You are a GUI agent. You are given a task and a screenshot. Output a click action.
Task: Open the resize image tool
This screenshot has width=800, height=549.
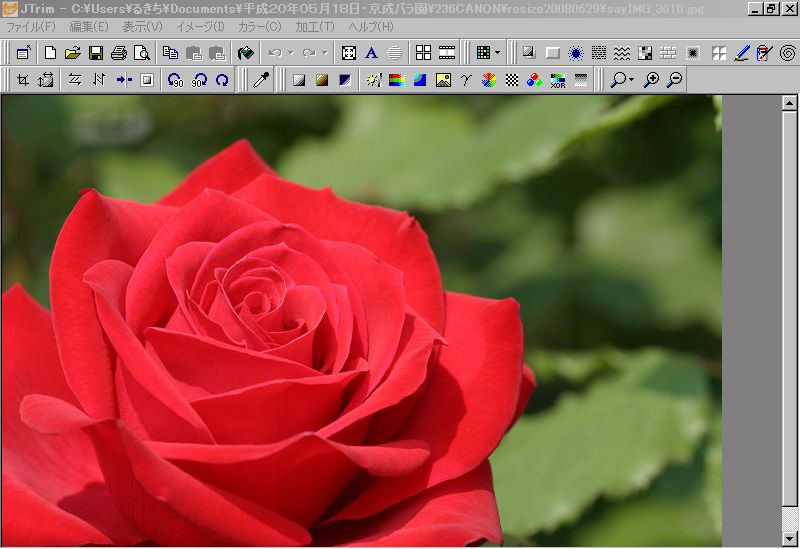(45, 80)
